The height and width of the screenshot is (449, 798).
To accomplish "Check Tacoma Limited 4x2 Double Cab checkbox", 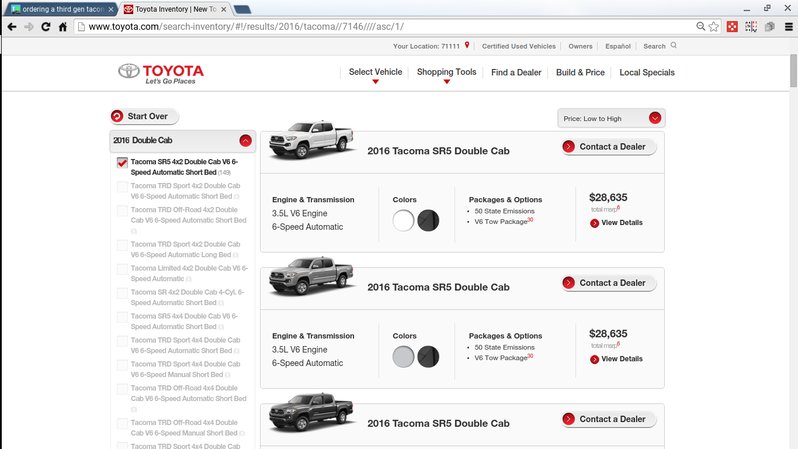I will [122, 269].
